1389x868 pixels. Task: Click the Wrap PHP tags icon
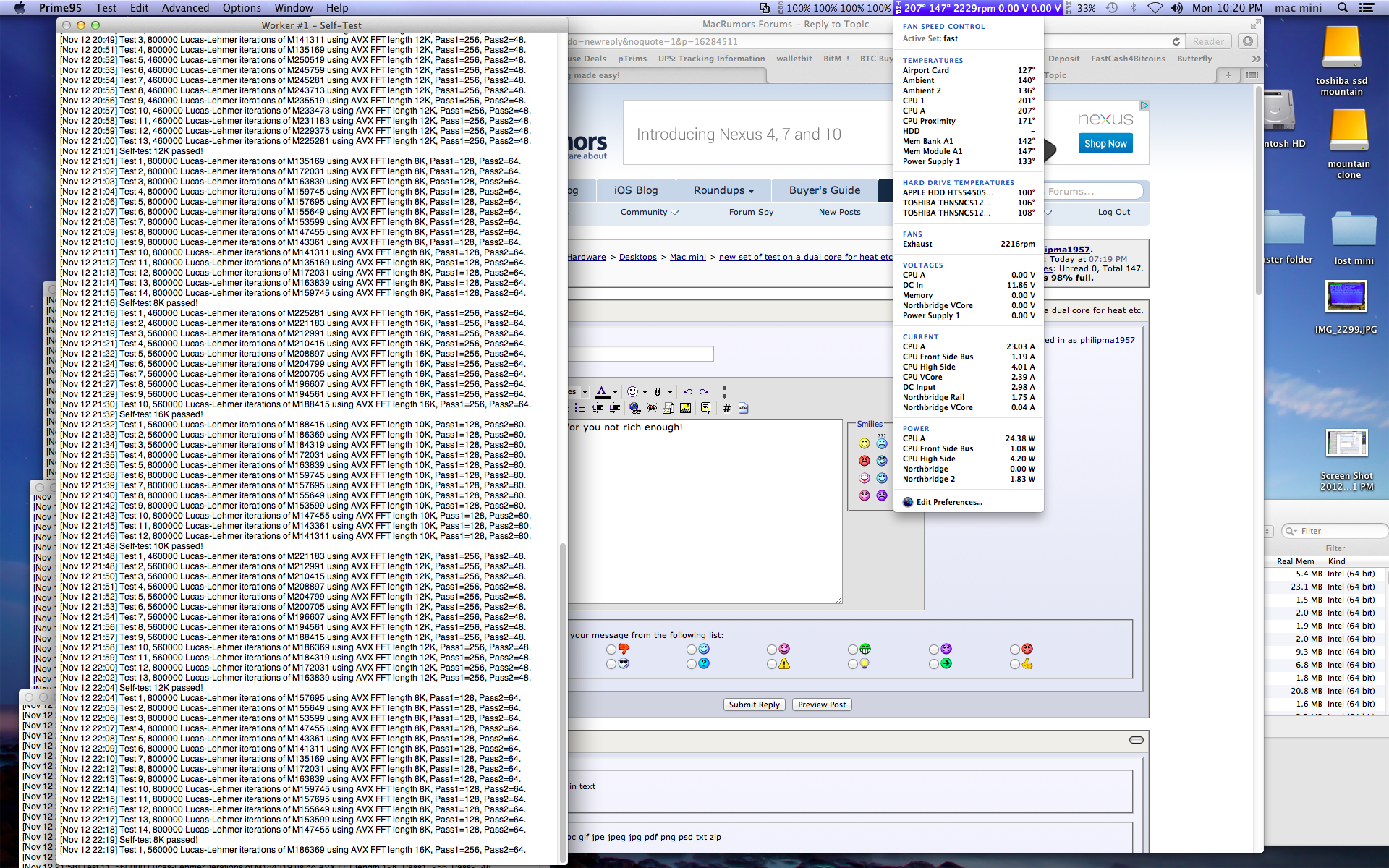coord(743,408)
